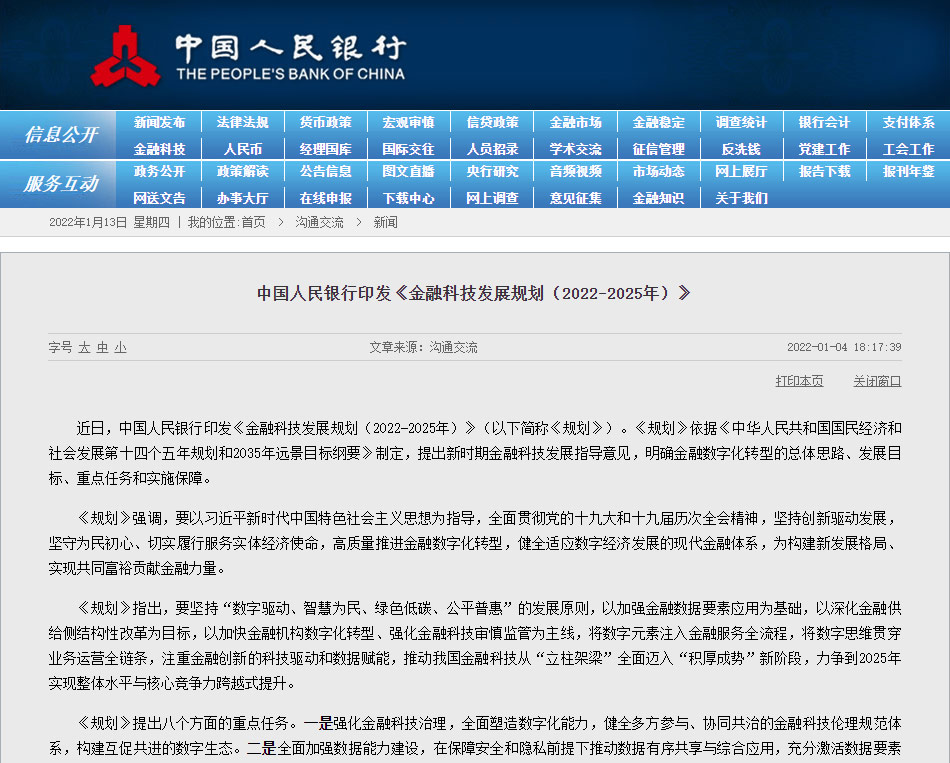The image size is (950, 763).
Task: Go to 国际交往 section
Action: pos(408,149)
